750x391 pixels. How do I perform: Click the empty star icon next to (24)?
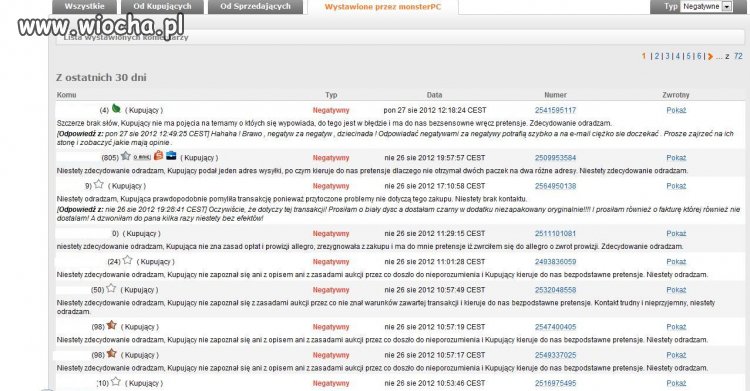click(x=127, y=260)
